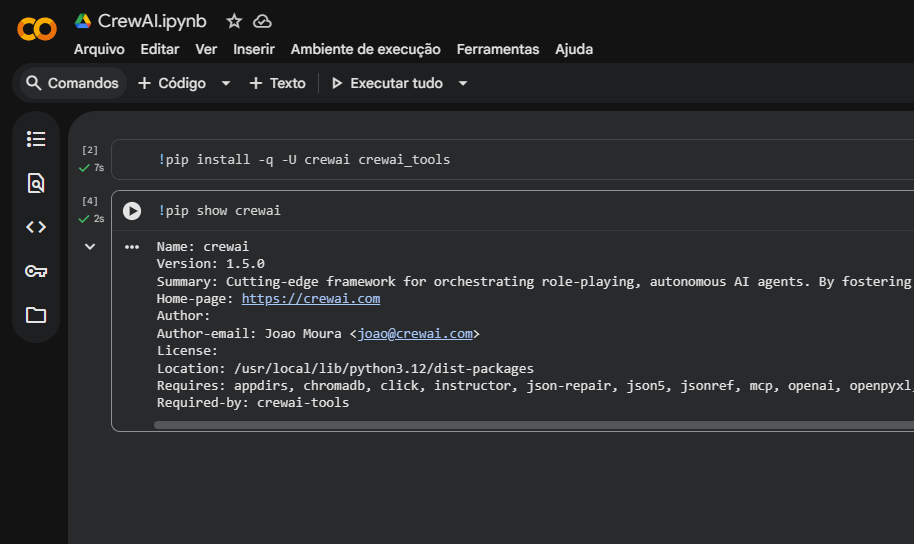Image resolution: width=914 pixels, height=544 pixels.
Task: Click the [4] execution count label
Action: coord(90,201)
